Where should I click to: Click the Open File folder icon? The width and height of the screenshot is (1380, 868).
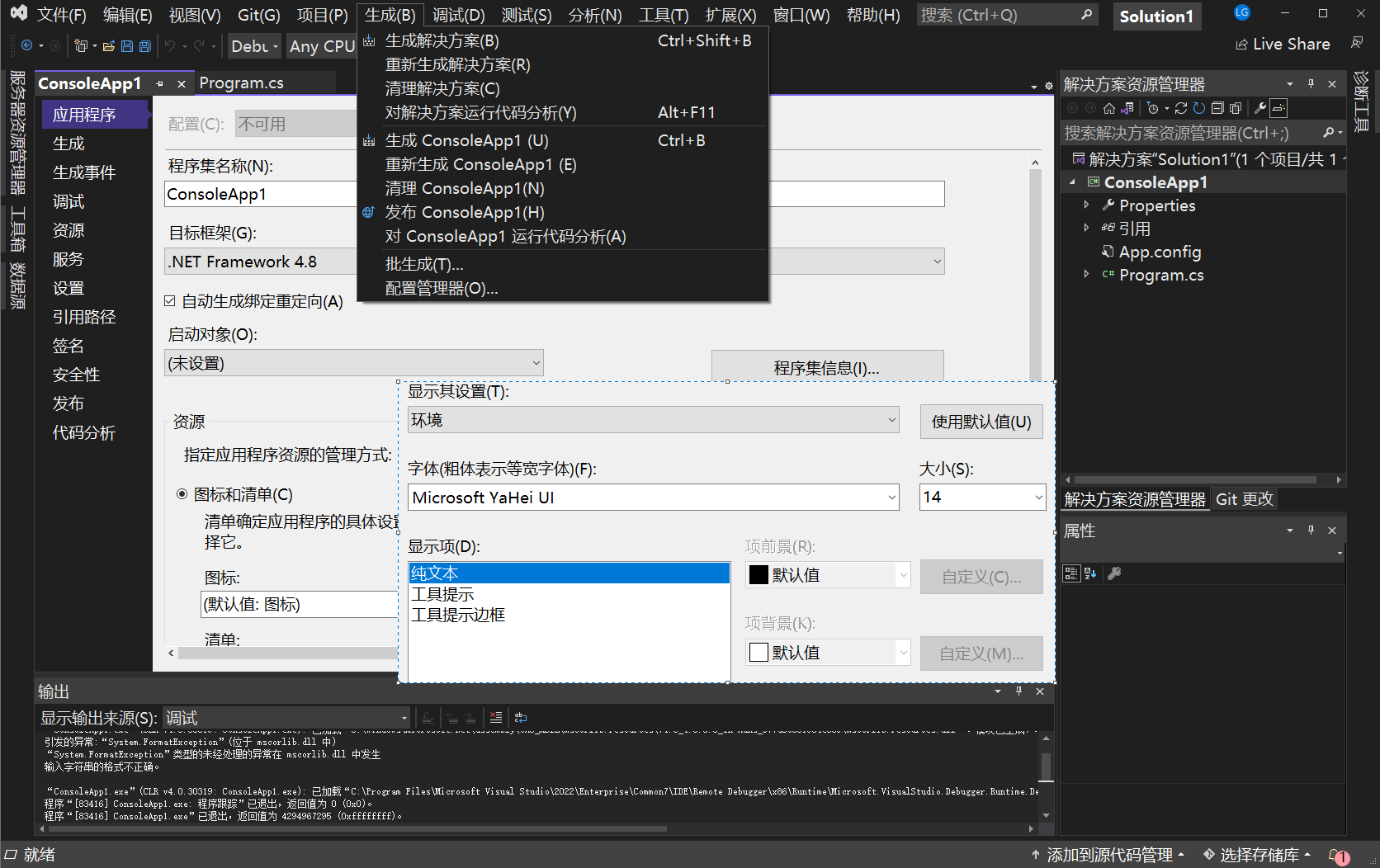[109, 46]
